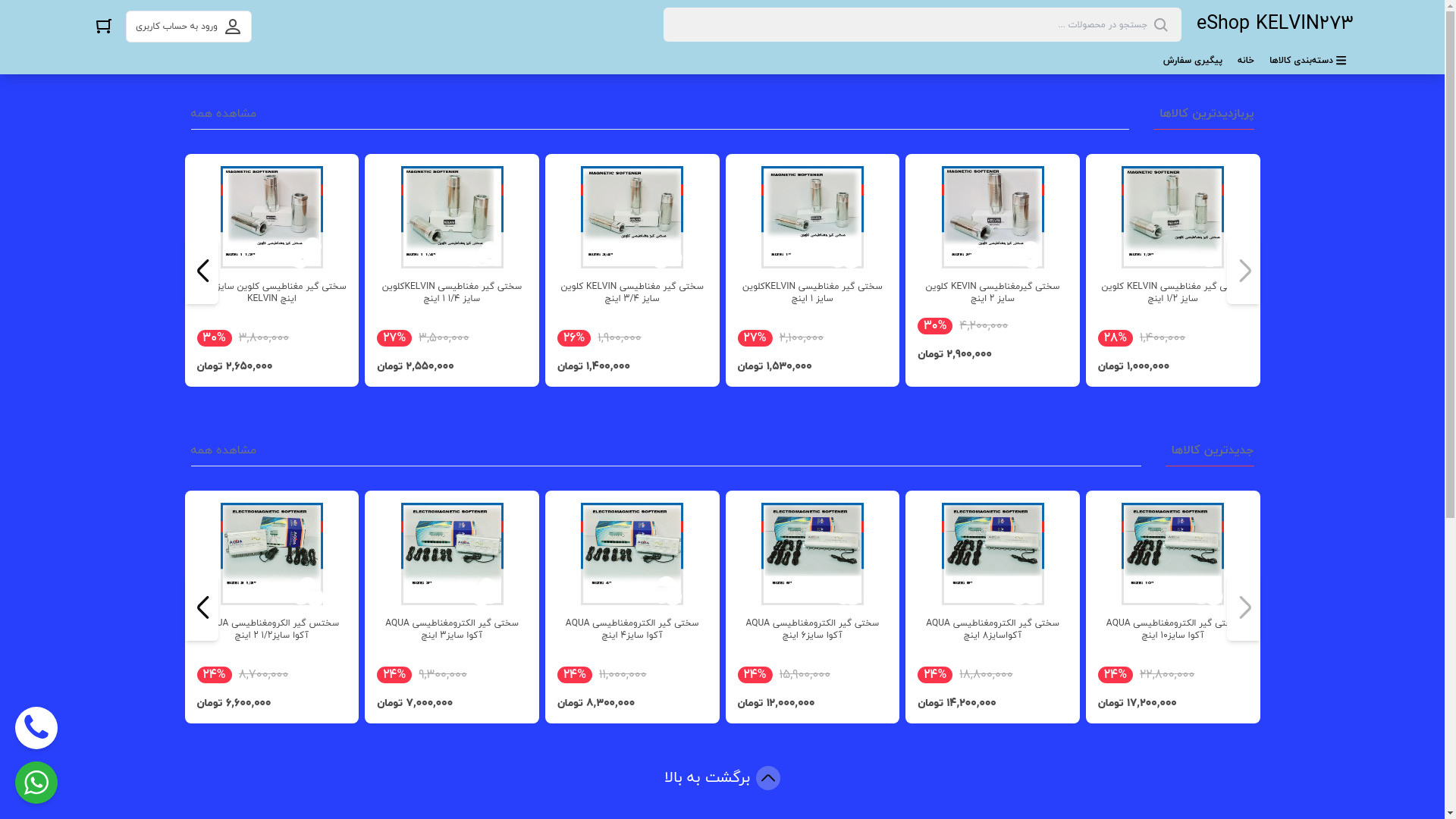Screen dimensions: 1456x819
Task: Click the 1,400,000 تومان price
Action: tap(594, 367)
